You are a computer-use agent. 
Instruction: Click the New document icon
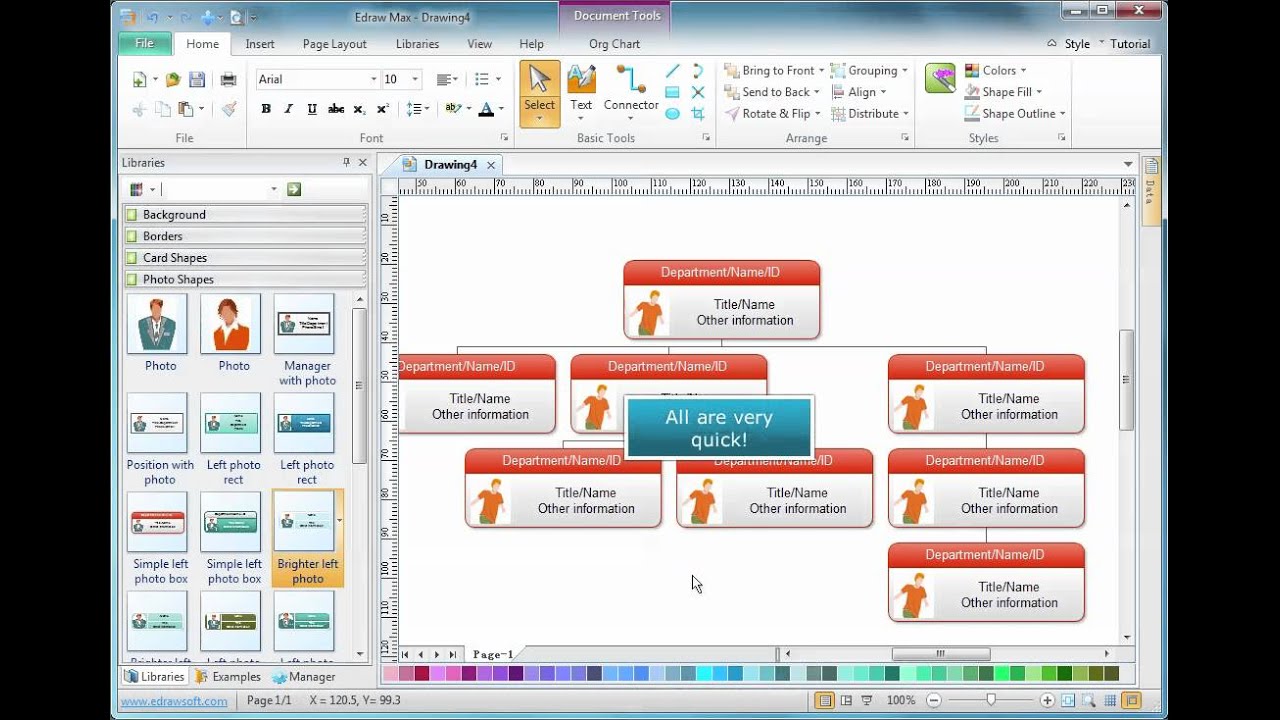(x=139, y=80)
